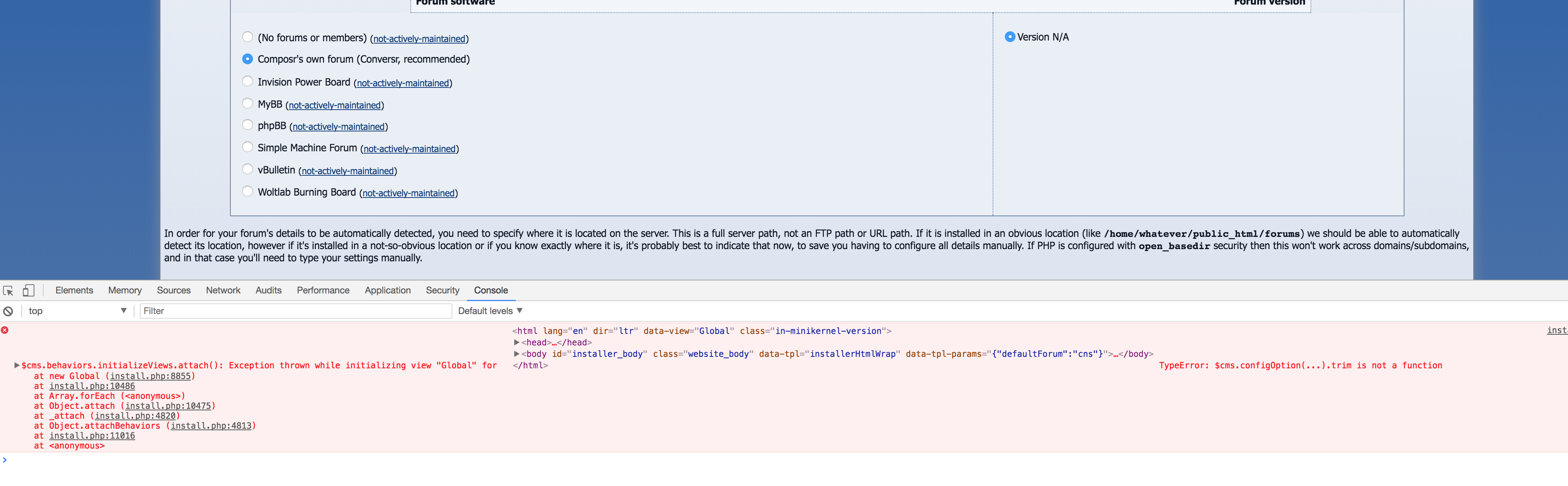Image resolution: width=1568 pixels, height=486 pixels.
Task: Click the red error icon in the console
Action: [x=5, y=330]
